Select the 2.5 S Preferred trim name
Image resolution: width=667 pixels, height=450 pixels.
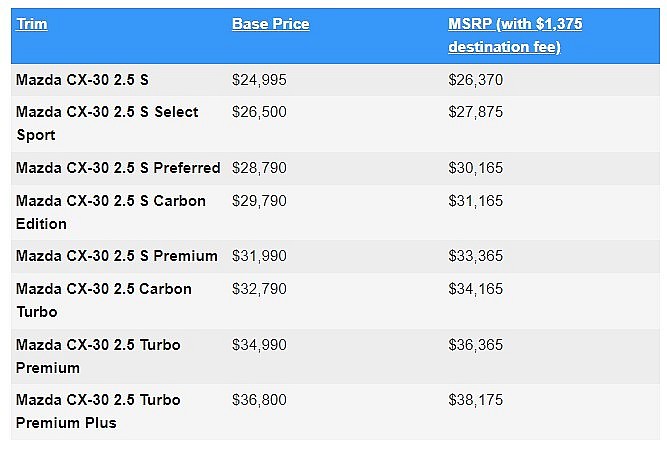pos(118,167)
